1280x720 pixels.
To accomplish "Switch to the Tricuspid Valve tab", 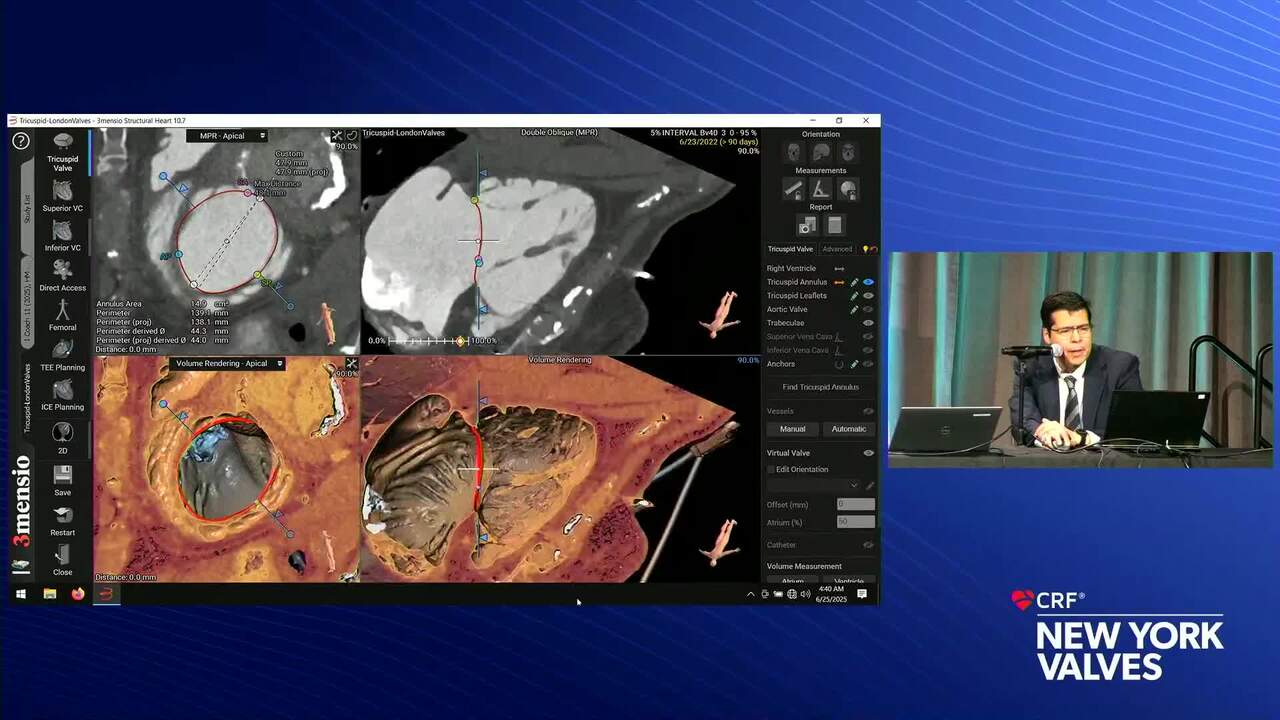I will [790, 249].
